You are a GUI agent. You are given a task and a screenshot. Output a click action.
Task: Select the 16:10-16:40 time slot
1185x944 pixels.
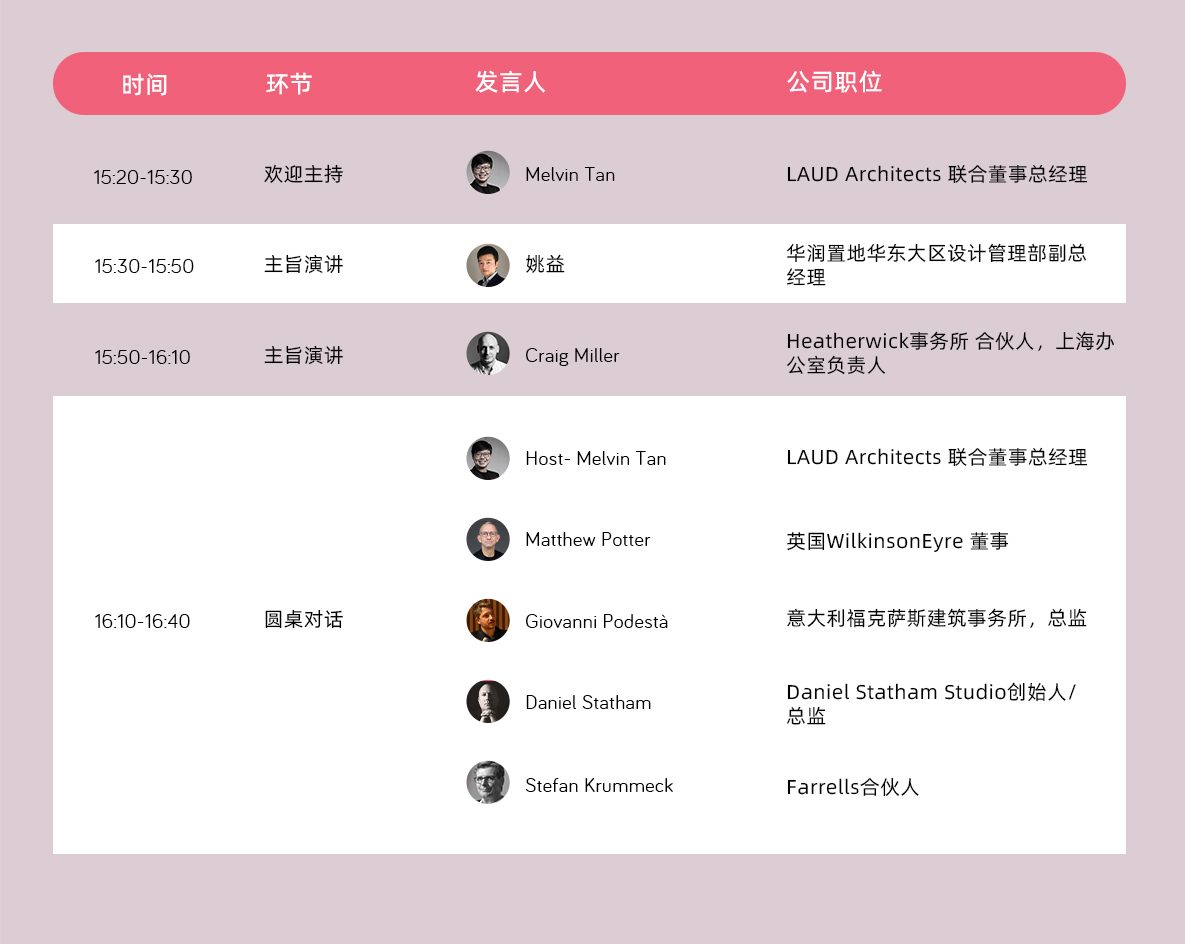tap(142, 621)
